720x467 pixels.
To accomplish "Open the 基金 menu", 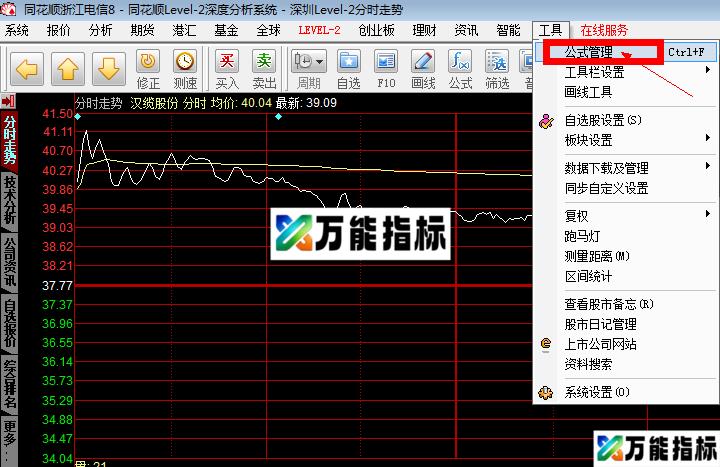I will (x=226, y=31).
